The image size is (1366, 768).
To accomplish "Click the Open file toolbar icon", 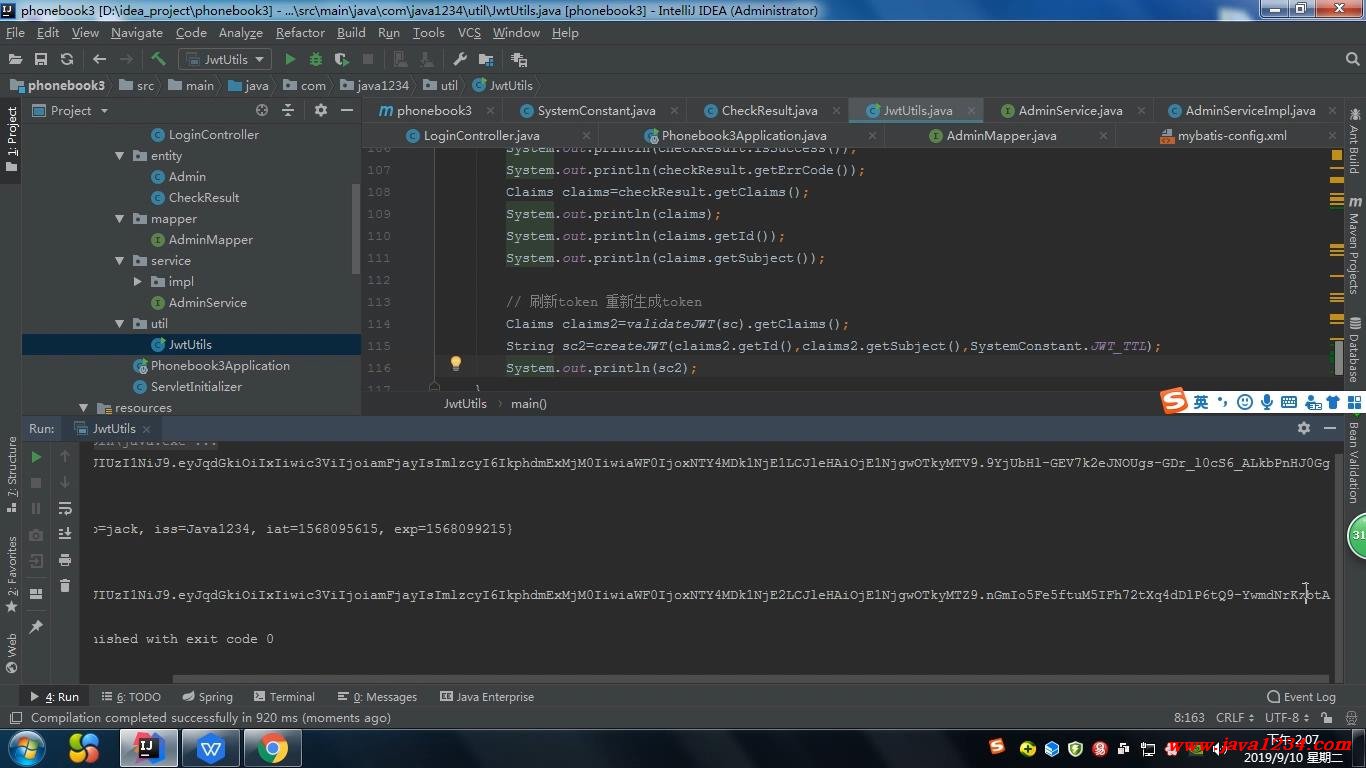I will [x=15, y=59].
